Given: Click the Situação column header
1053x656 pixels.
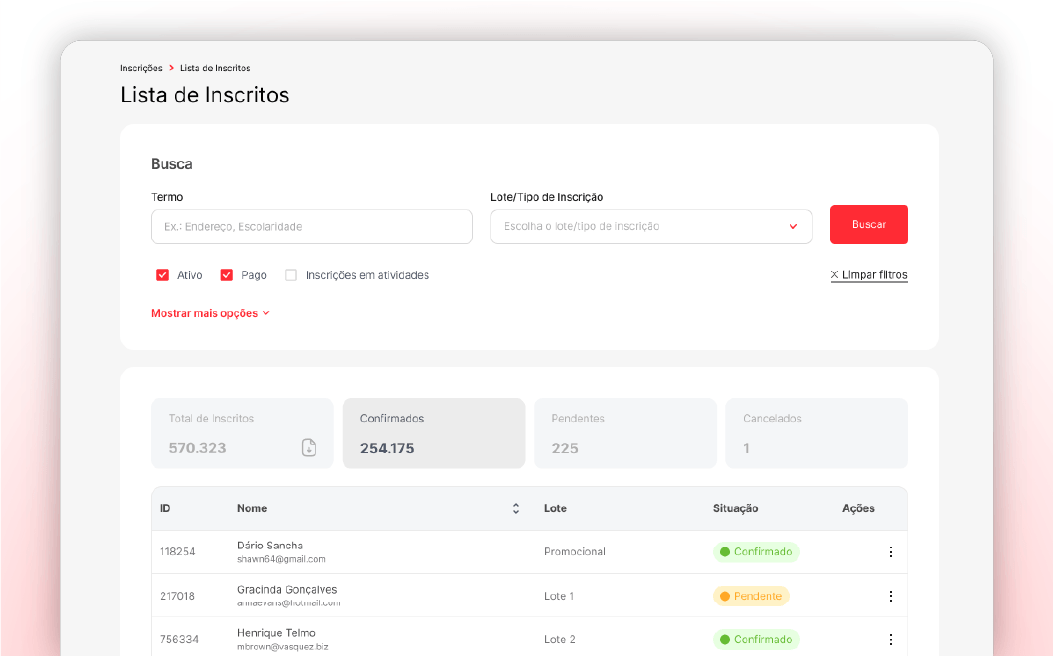Looking at the screenshot, I should pyautogui.click(x=735, y=508).
